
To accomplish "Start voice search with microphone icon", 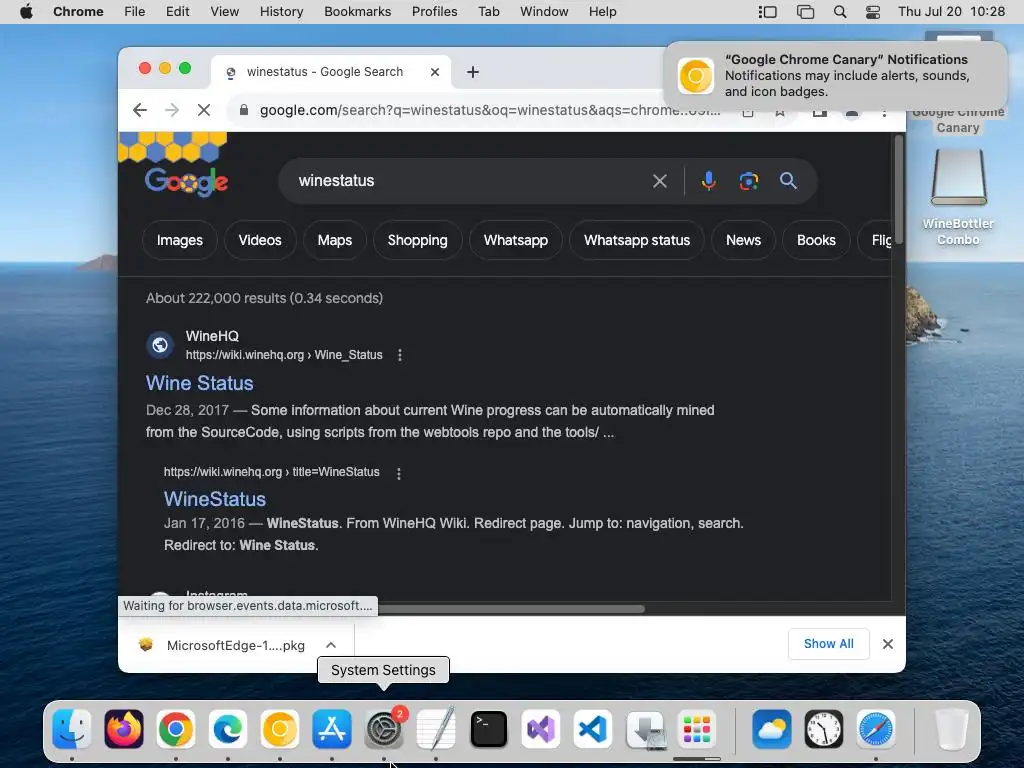I will 709,181.
